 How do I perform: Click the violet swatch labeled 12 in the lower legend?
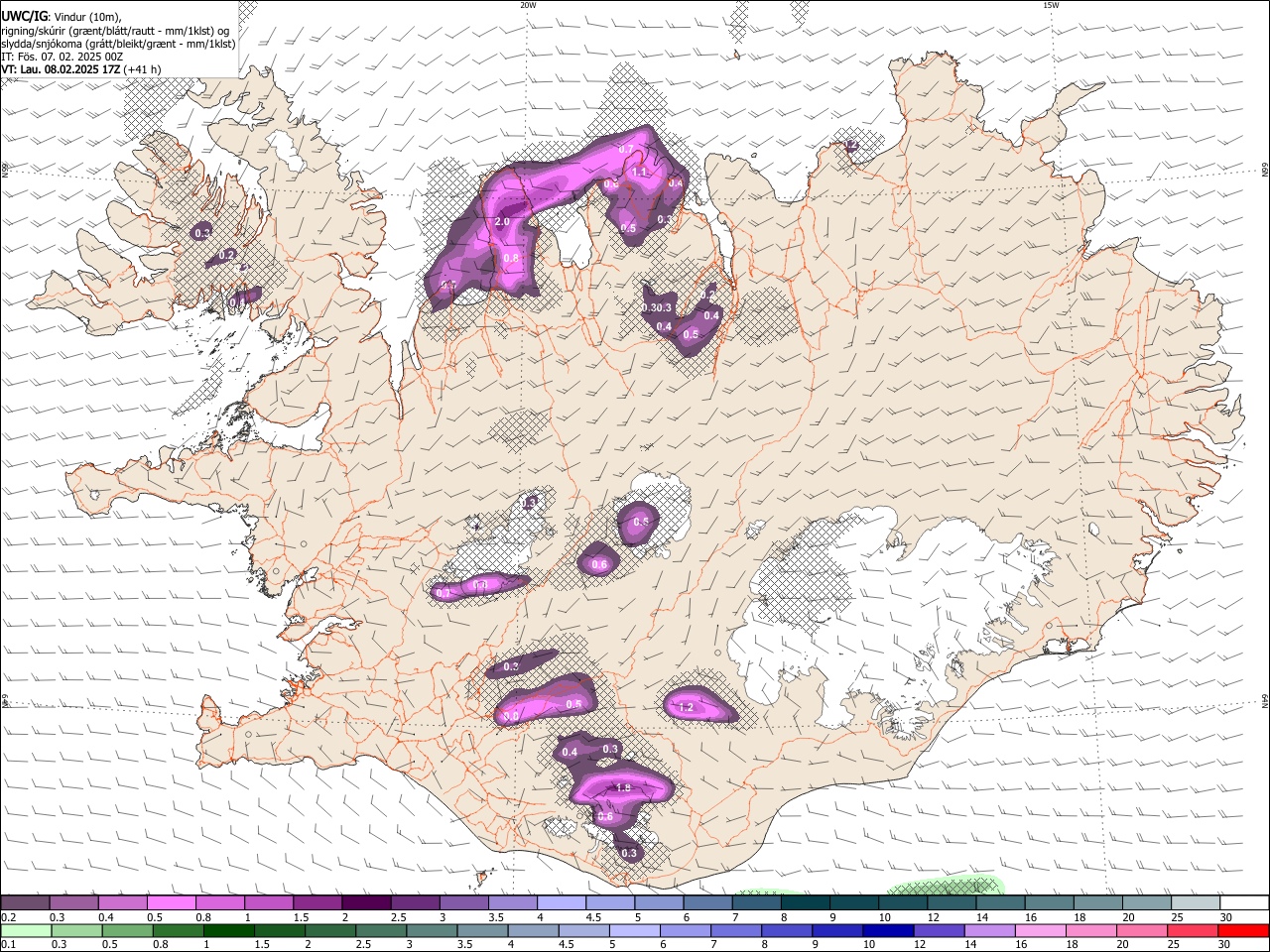(x=939, y=930)
